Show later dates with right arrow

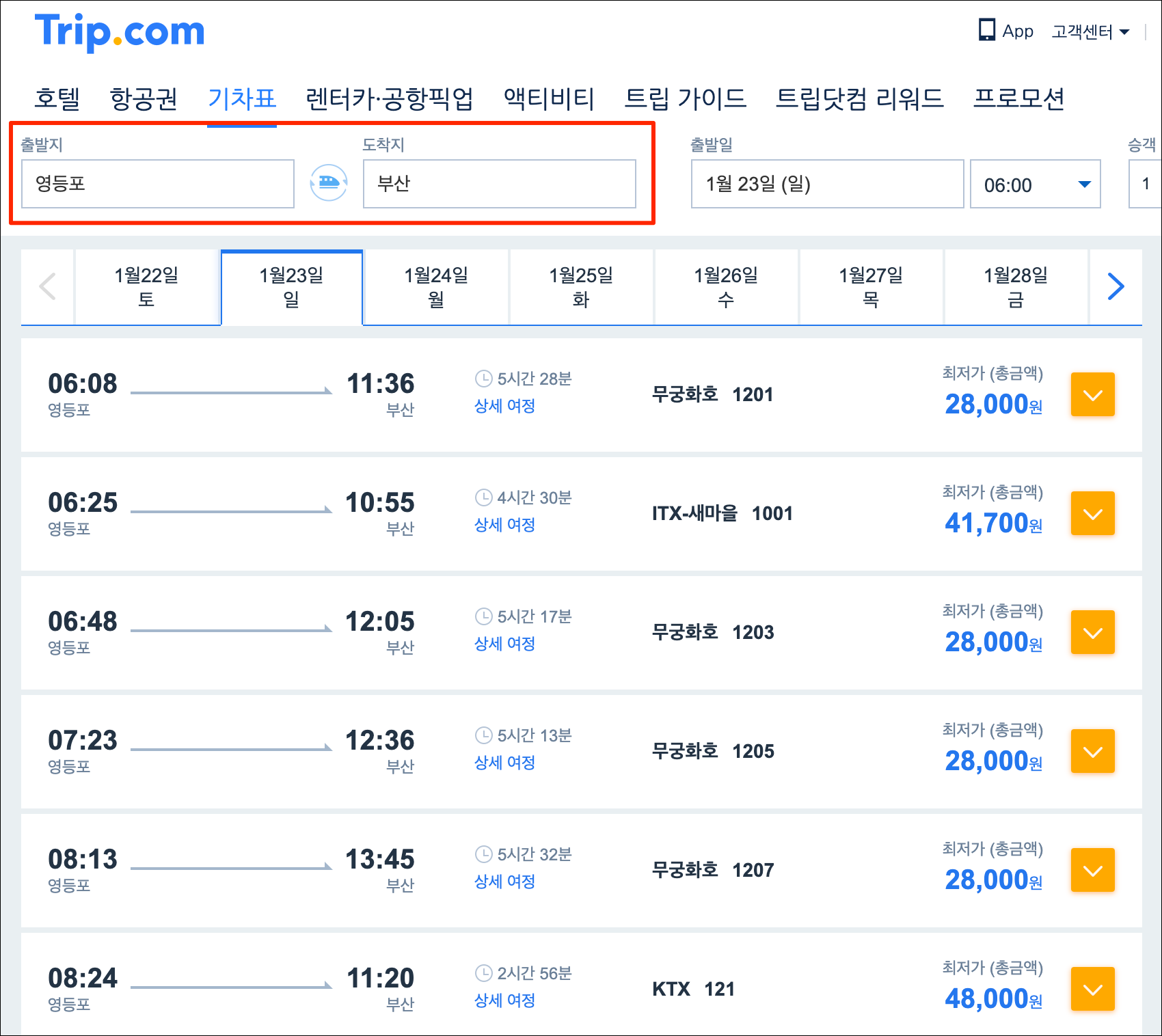tap(1116, 286)
